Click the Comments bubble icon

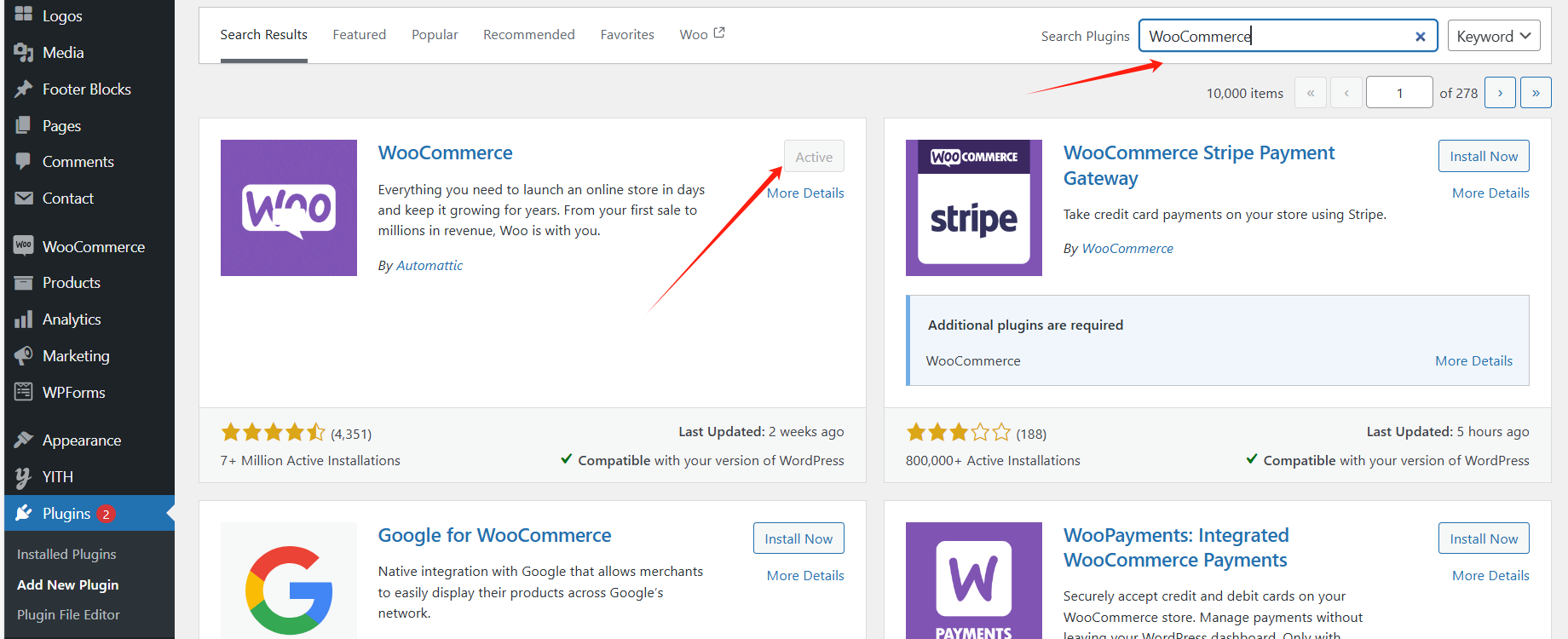coord(24,161)
